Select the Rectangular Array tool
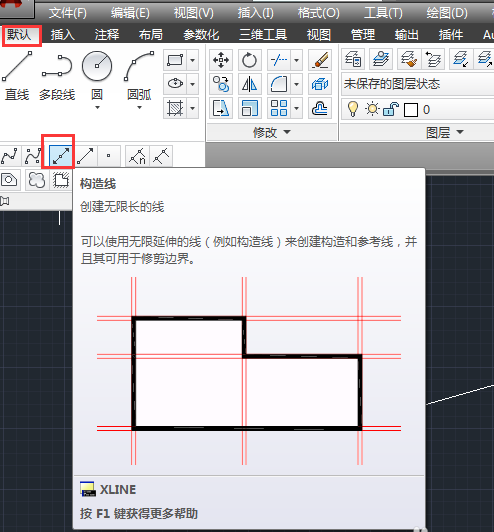The height and width of the screenshot is (532, 494). pos(279,108)
